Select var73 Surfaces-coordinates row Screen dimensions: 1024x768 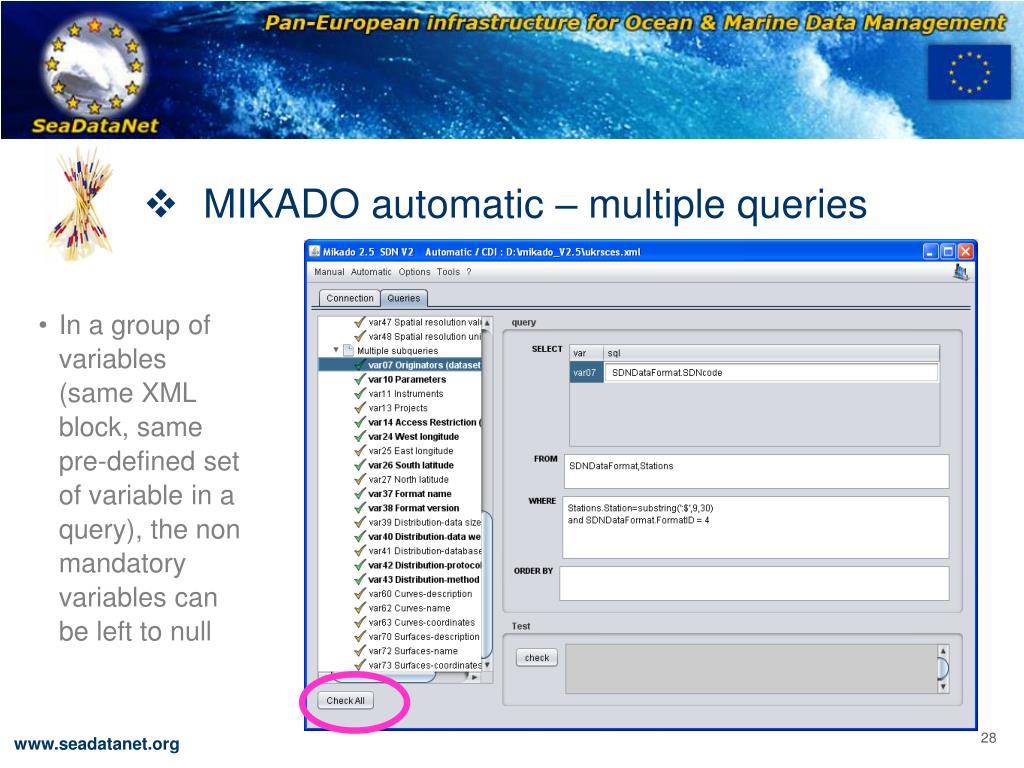(417, 665)
